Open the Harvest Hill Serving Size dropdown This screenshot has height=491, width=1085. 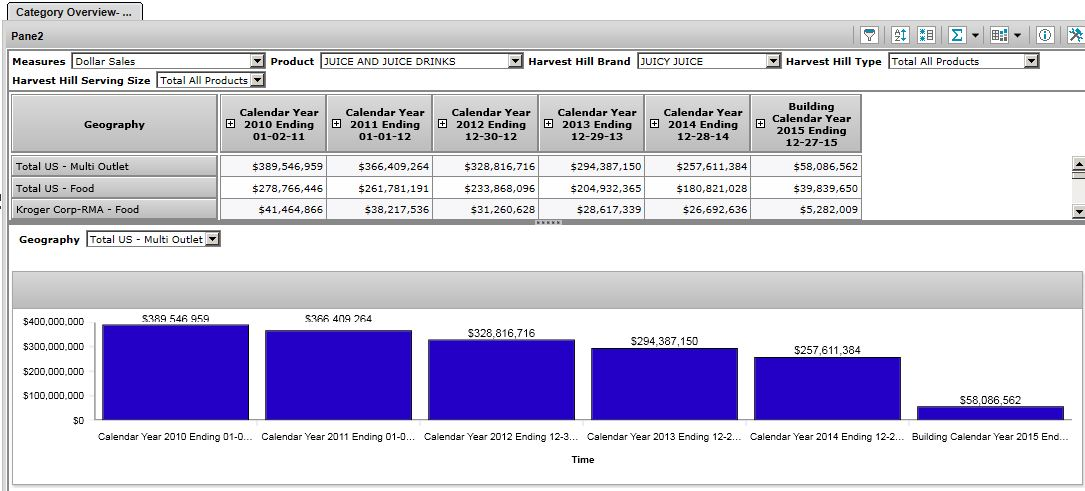pos(257,80)
